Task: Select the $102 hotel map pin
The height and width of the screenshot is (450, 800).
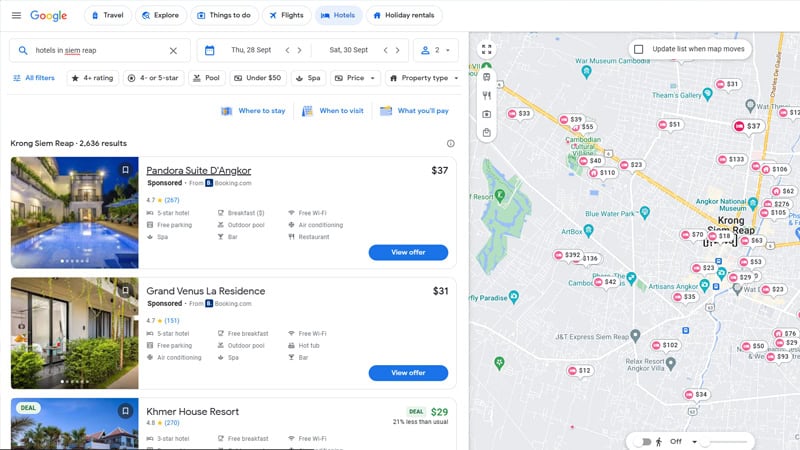Action: click(x=665, y=345)
